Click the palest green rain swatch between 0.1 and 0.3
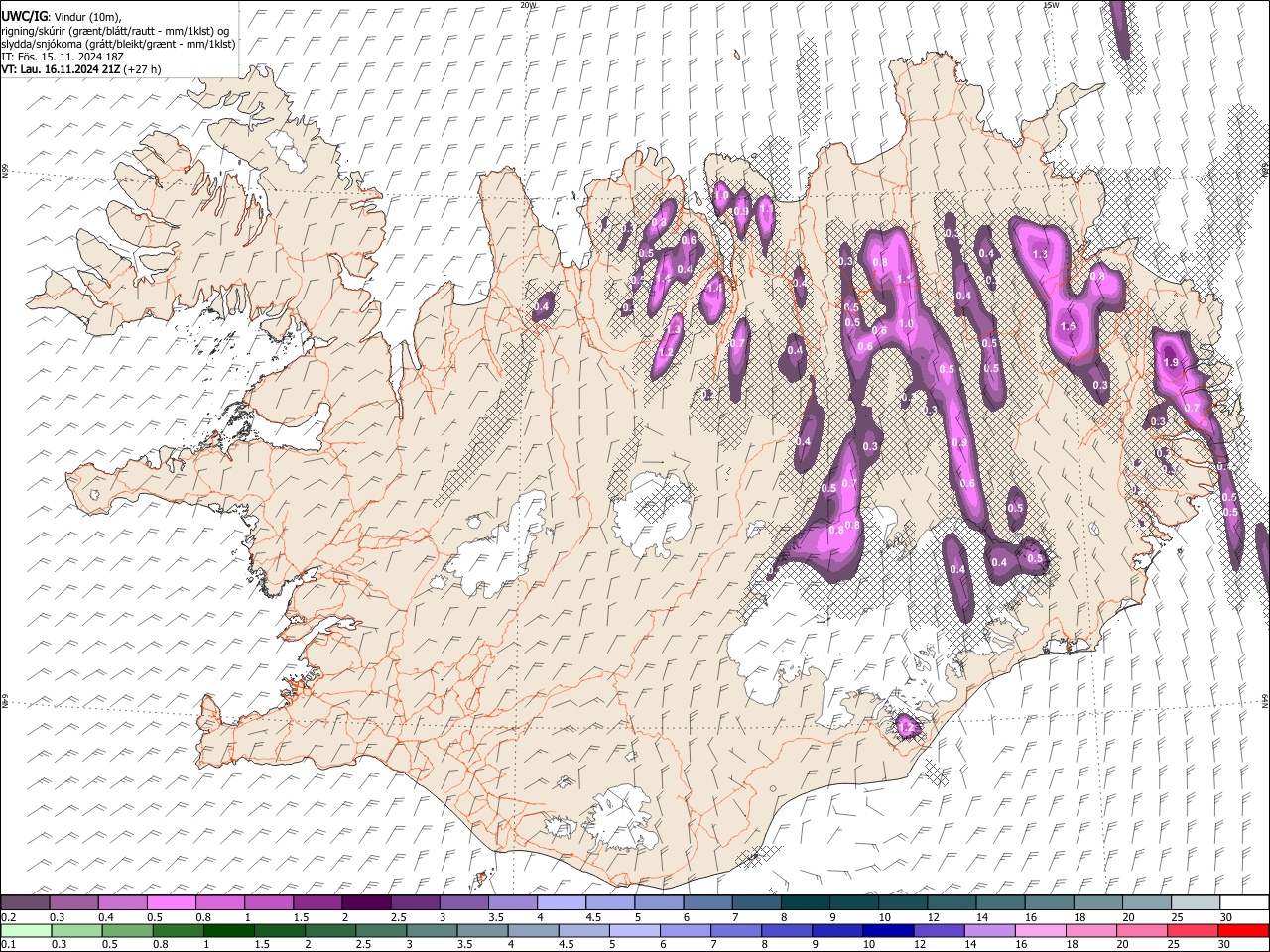Image resolution: width=1270 pixels, height=952 pixels. (x=25, y=931)
